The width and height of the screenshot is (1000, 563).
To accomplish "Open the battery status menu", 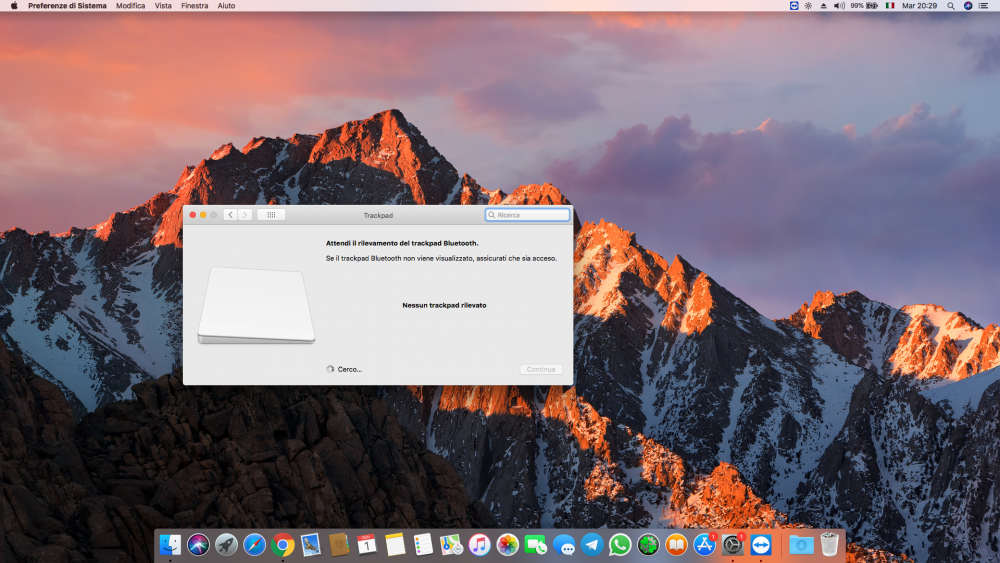I will pos(864,6).
